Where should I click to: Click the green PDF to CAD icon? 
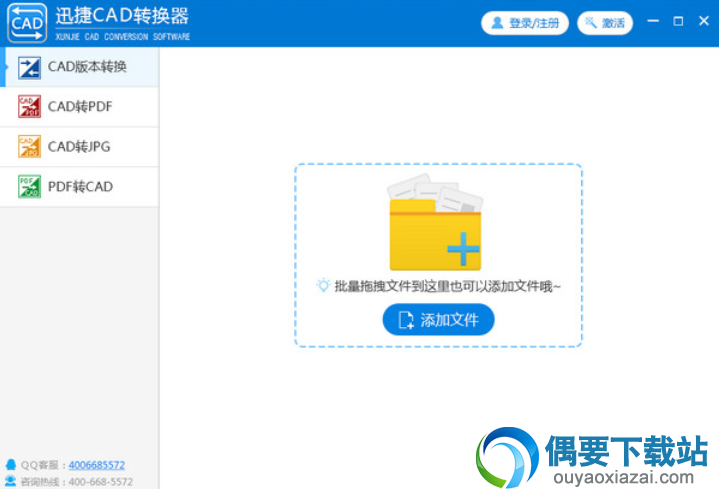click(29, 186)
